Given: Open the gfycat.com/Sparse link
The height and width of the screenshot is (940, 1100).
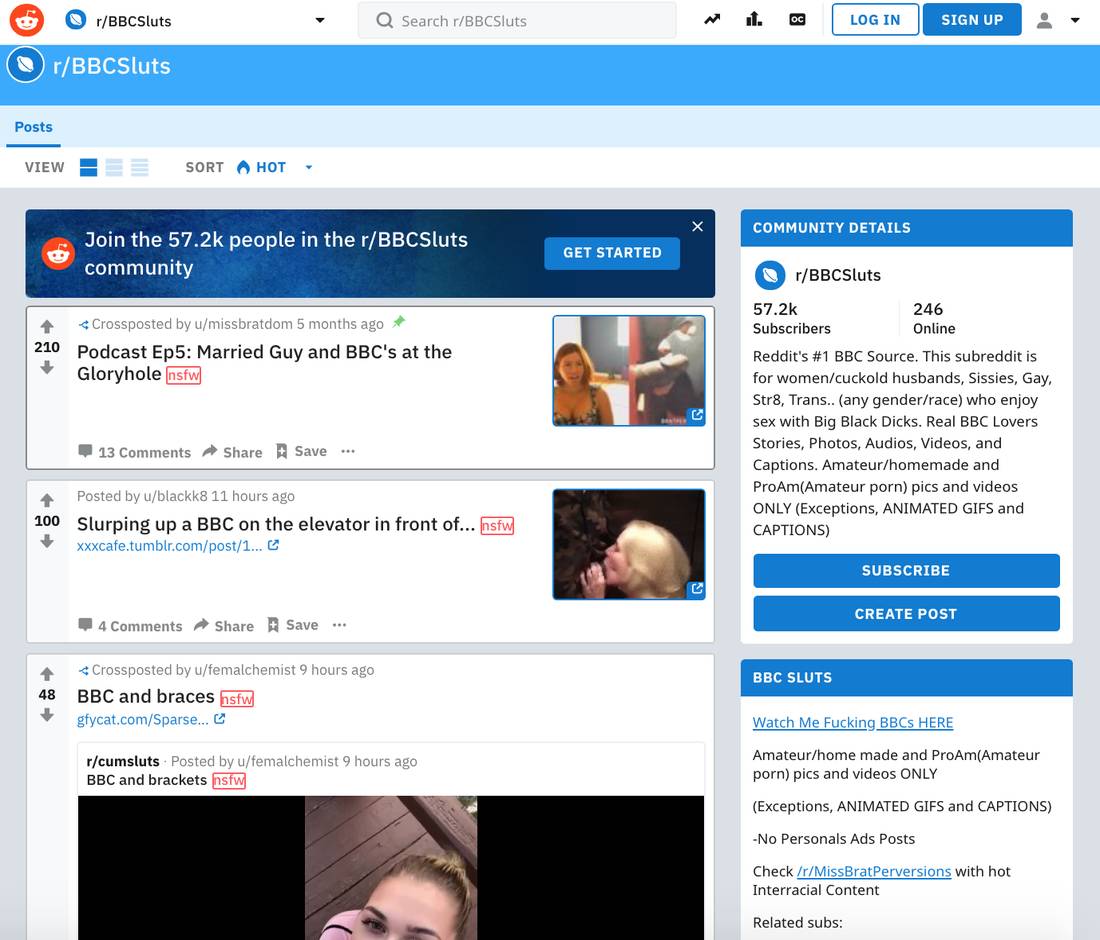Looking at the screenshot, I should click(142, 720).
